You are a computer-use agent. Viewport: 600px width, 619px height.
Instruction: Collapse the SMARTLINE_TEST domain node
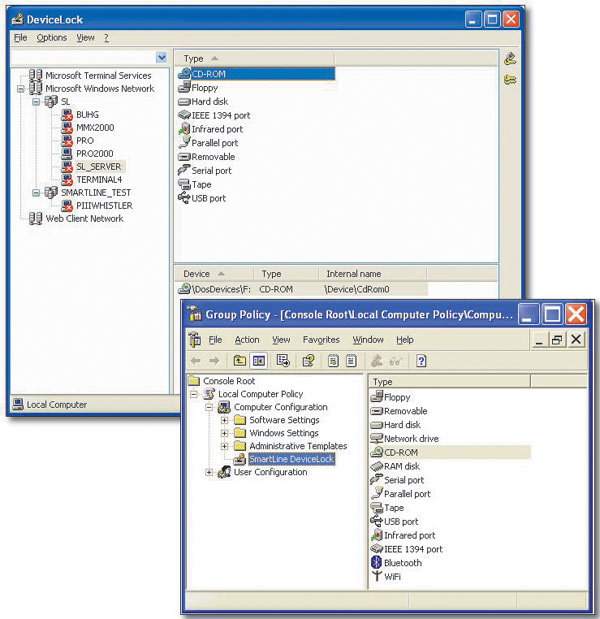tap(36, 193)
